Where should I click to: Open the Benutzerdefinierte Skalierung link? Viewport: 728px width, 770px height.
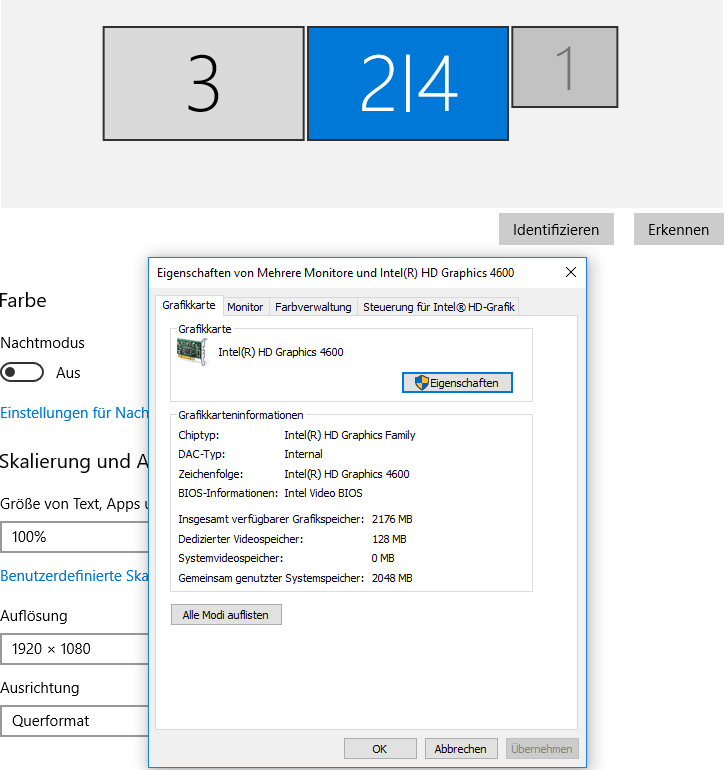(74, 575)
